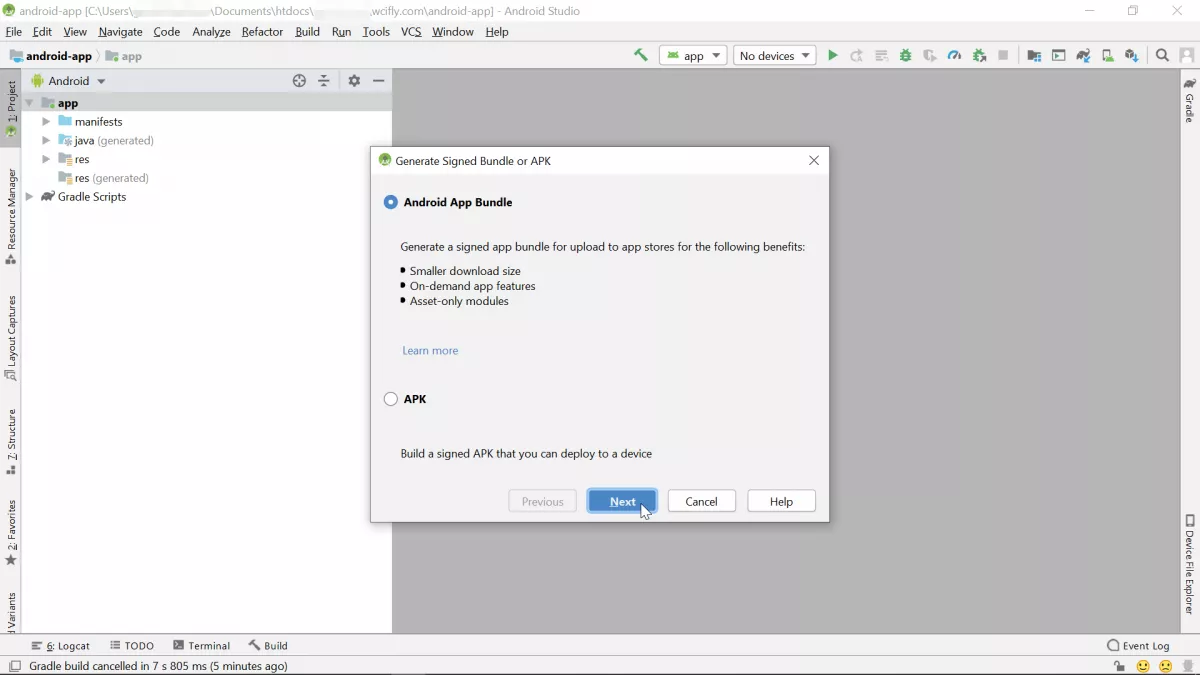Open the Event Log tool window
This screenshot has width=1200, height=675.
[1138, 646]
